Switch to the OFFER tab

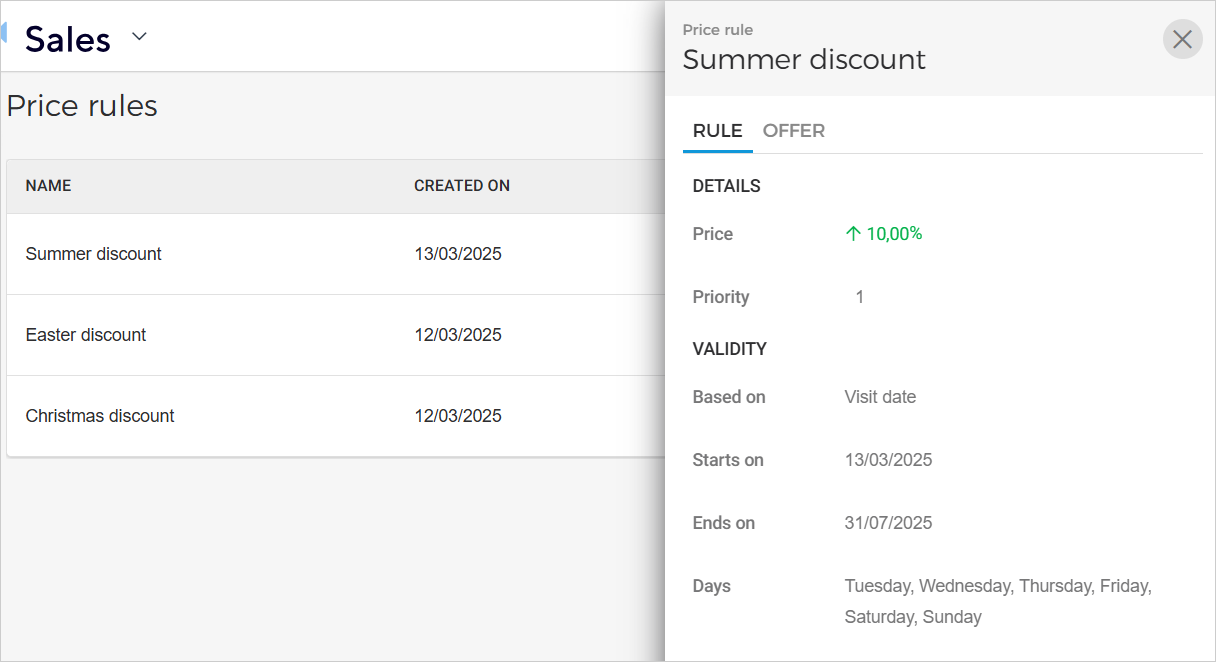click(793, 131)
